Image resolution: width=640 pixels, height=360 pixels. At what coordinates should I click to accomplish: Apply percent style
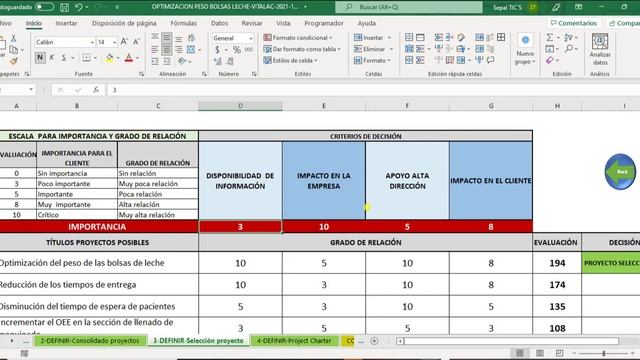pyautogui.click(x=237, y=50)
